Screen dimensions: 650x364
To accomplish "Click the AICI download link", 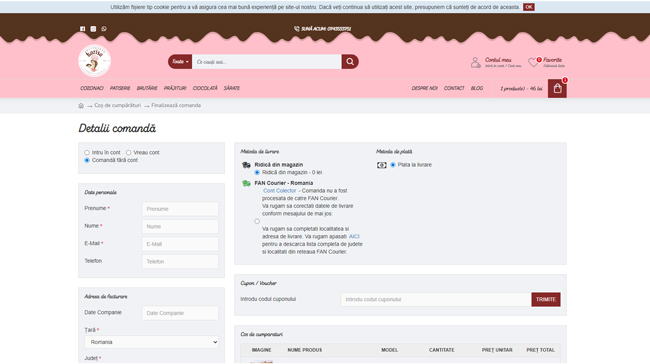I will 354,236.
